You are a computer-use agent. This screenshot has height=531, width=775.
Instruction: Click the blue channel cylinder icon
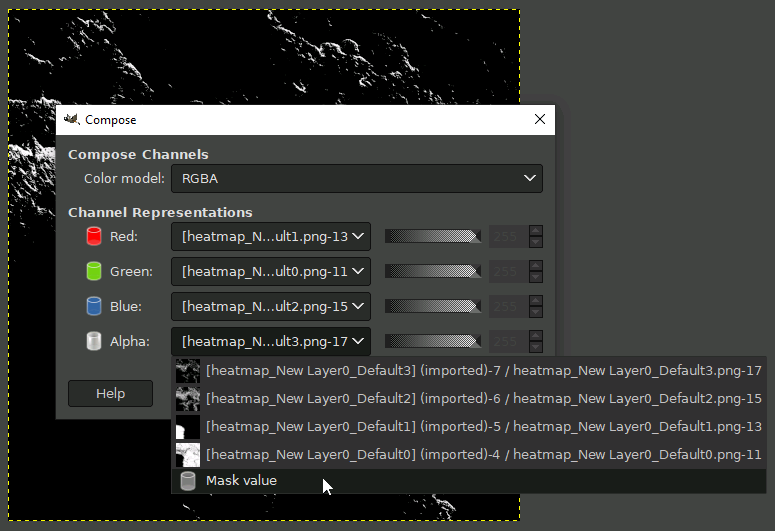(x=94, y=307)
